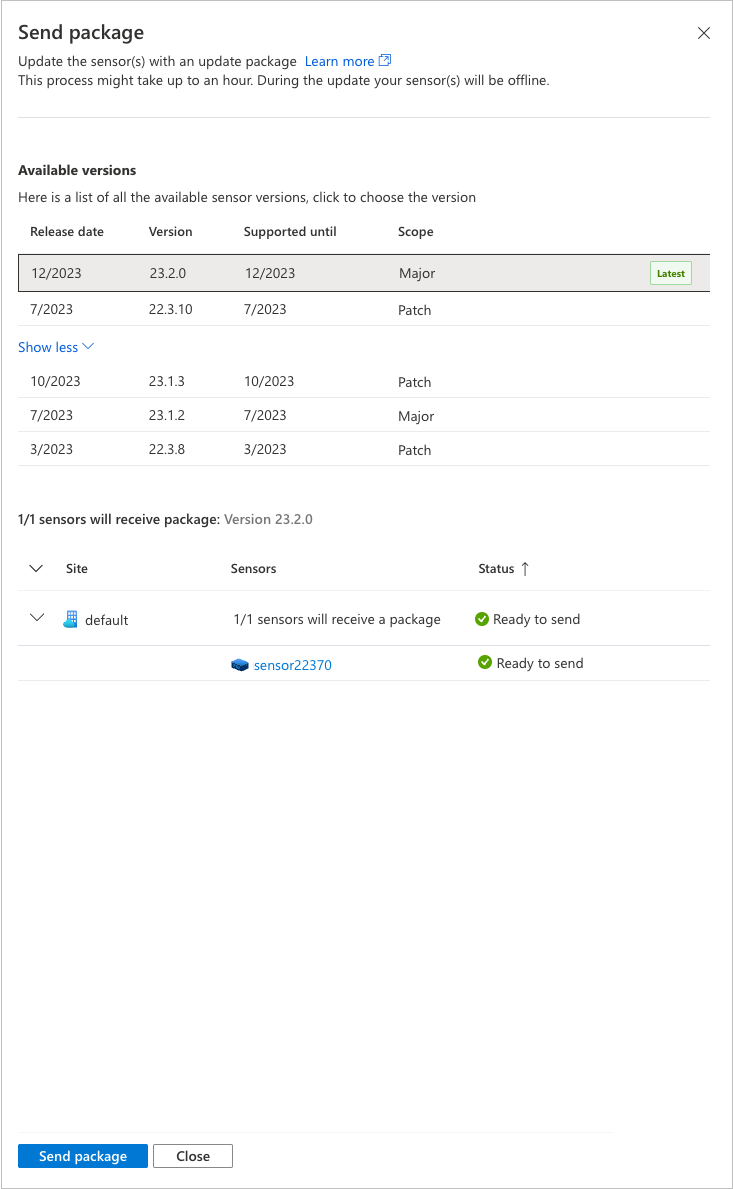734x1189 pixels.
Task: Click the Supported until column header
Action: (x=290, y=232)
